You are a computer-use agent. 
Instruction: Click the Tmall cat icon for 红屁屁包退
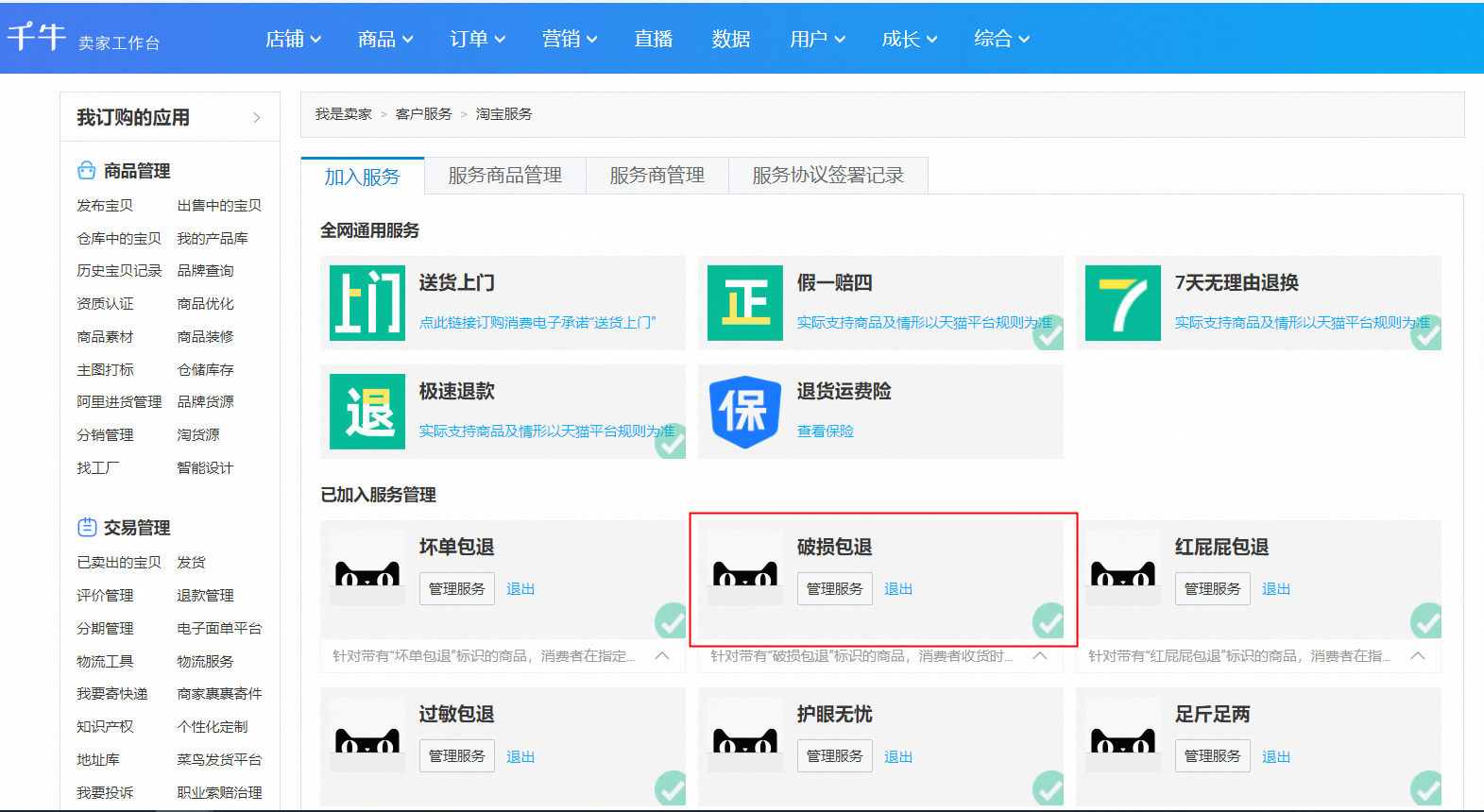tap(1123, 567)
